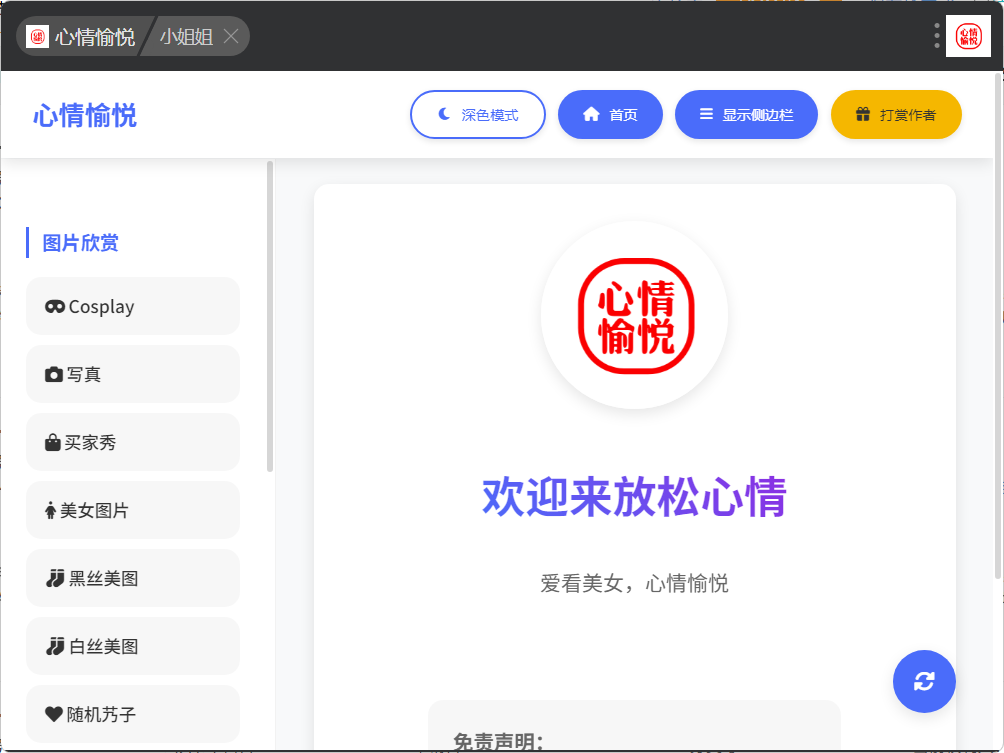
Task: Close the 小姐姐 tab
Action: [x=231, y=36]
